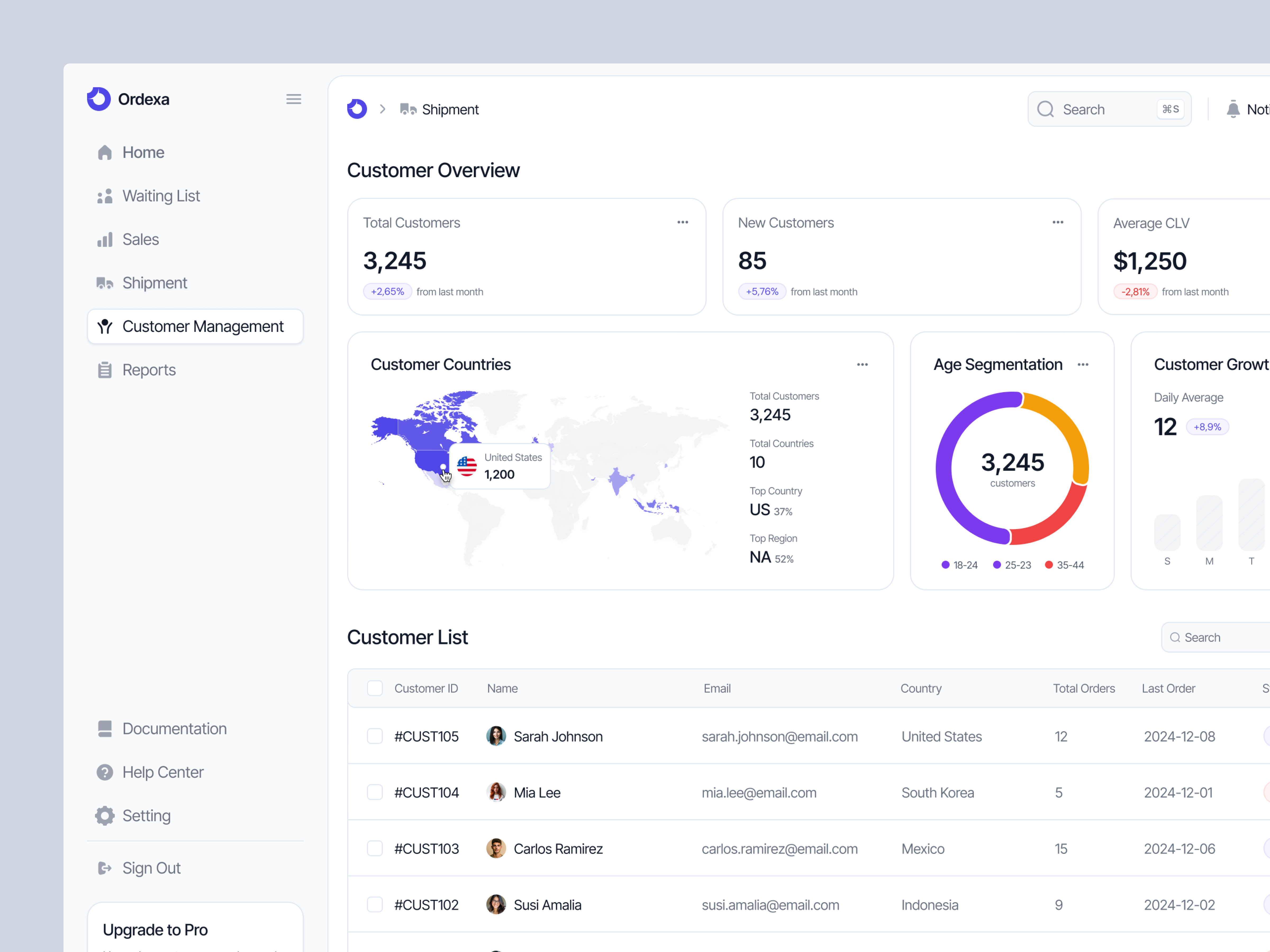Open the Help Center icon
Image resolution: width=1270 pixels, height=952 pixels.
(105, 772)
